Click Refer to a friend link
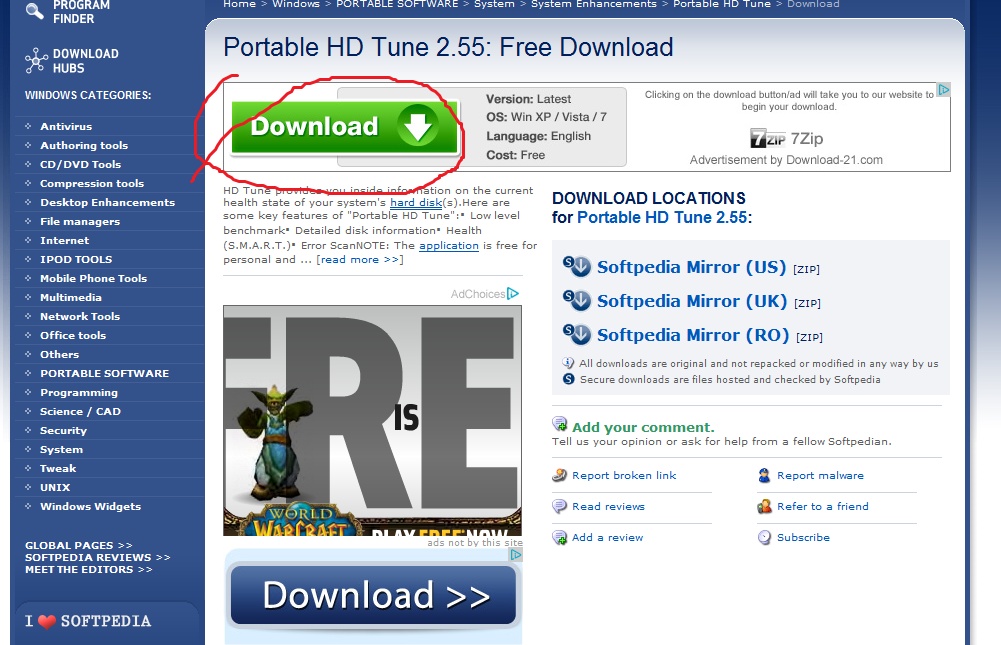1001x645 pixels. [x=823, y=506]
